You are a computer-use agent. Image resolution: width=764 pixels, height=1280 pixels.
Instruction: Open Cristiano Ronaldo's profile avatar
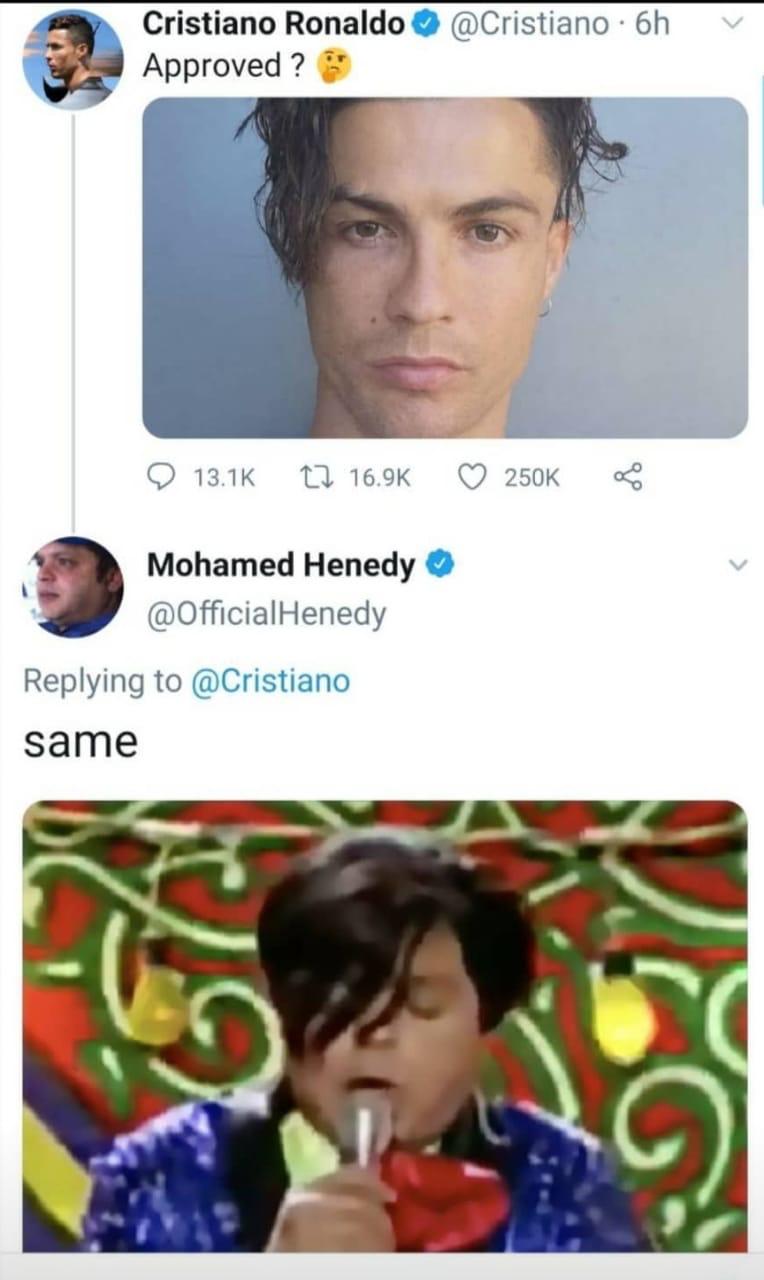coord(73,59)
